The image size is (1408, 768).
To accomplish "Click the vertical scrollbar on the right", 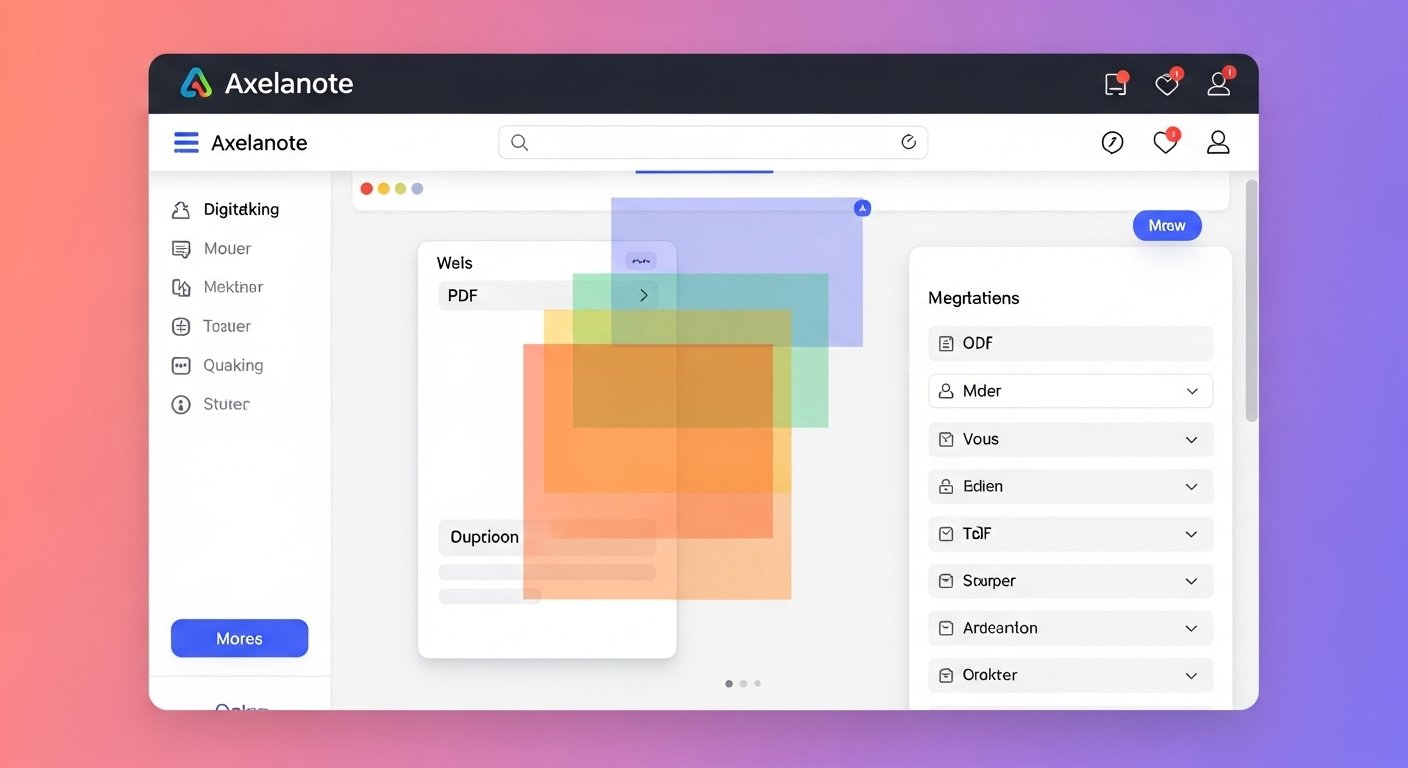I will 1251,300.
